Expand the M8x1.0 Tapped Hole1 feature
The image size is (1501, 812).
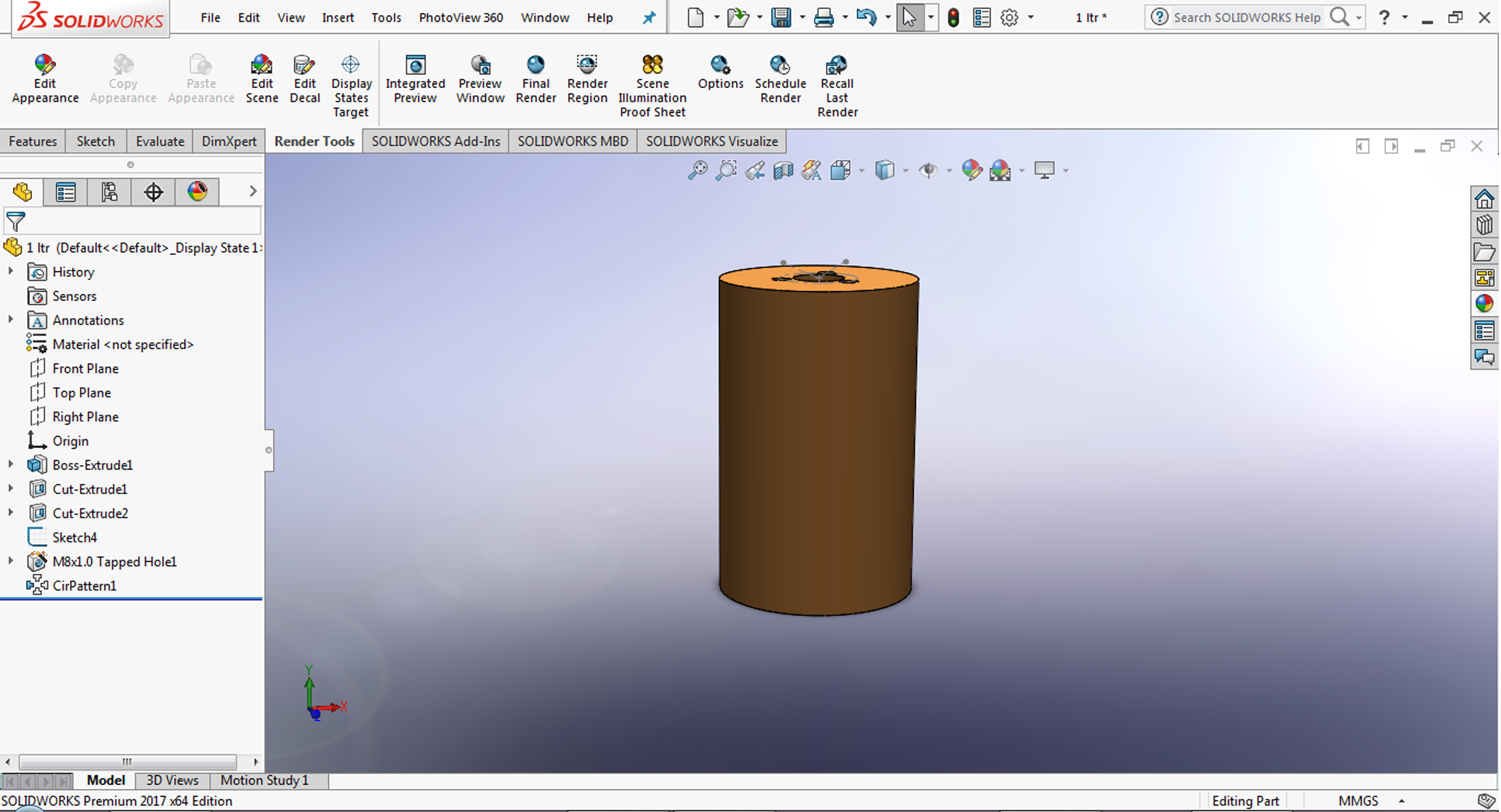[10, 561]
